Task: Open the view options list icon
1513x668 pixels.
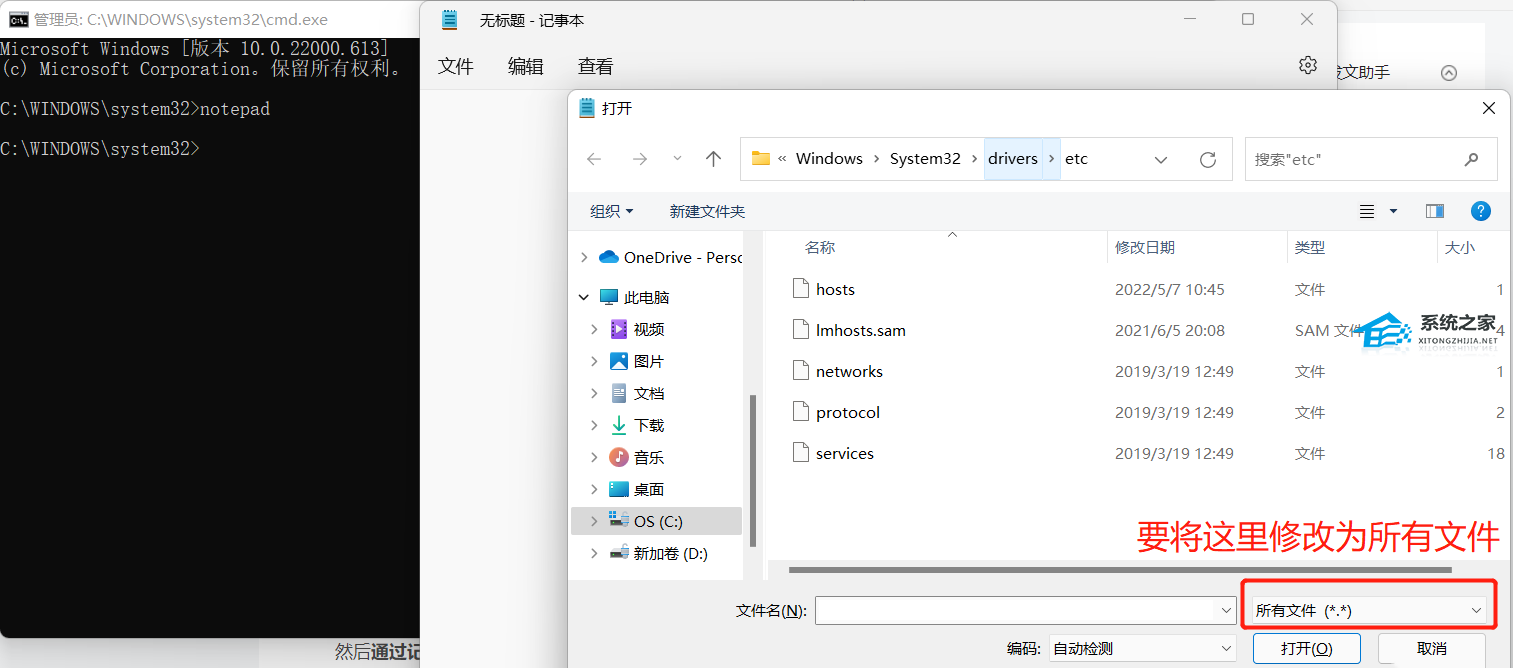Action: [x=1367, y=211]
